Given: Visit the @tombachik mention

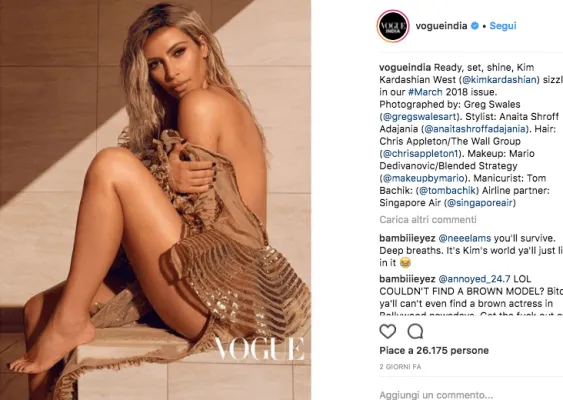Looking at the screenshot, I should click(x=447, y=190).
